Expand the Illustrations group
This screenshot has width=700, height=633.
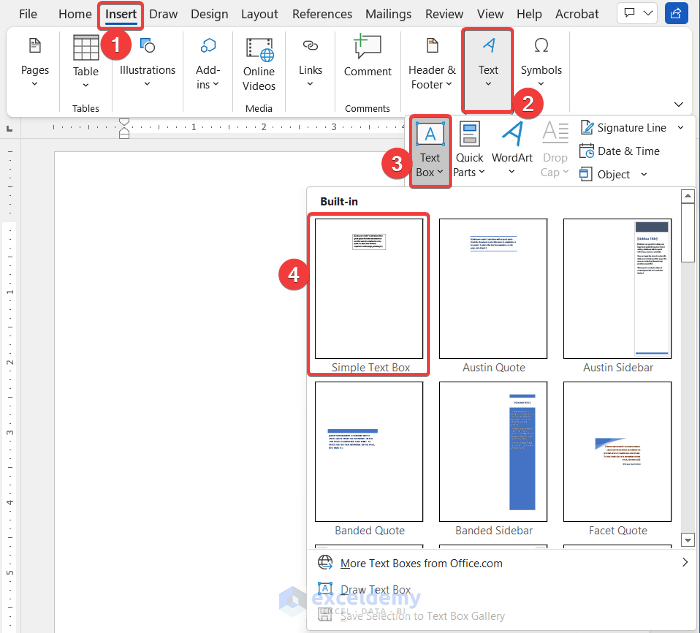(x=147, y=62)
